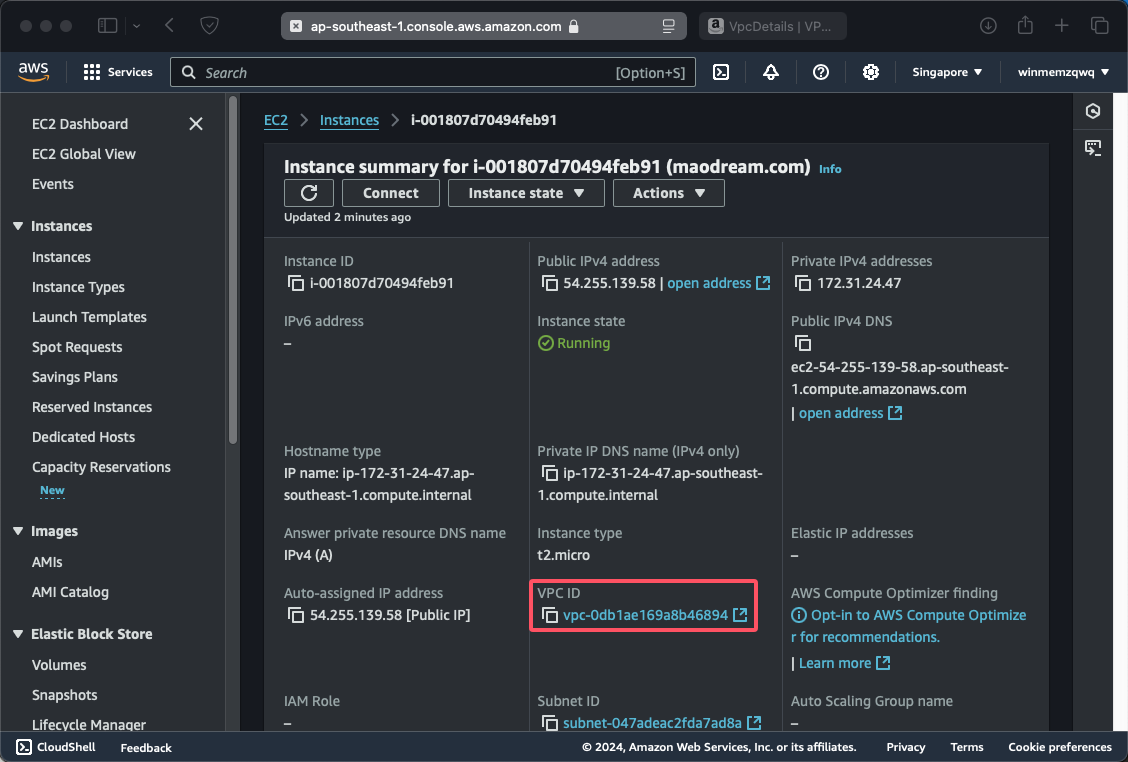Open EC2 Global View
Image resolution: width=1128 pixels, height=762 pixels.
(83, 154)
